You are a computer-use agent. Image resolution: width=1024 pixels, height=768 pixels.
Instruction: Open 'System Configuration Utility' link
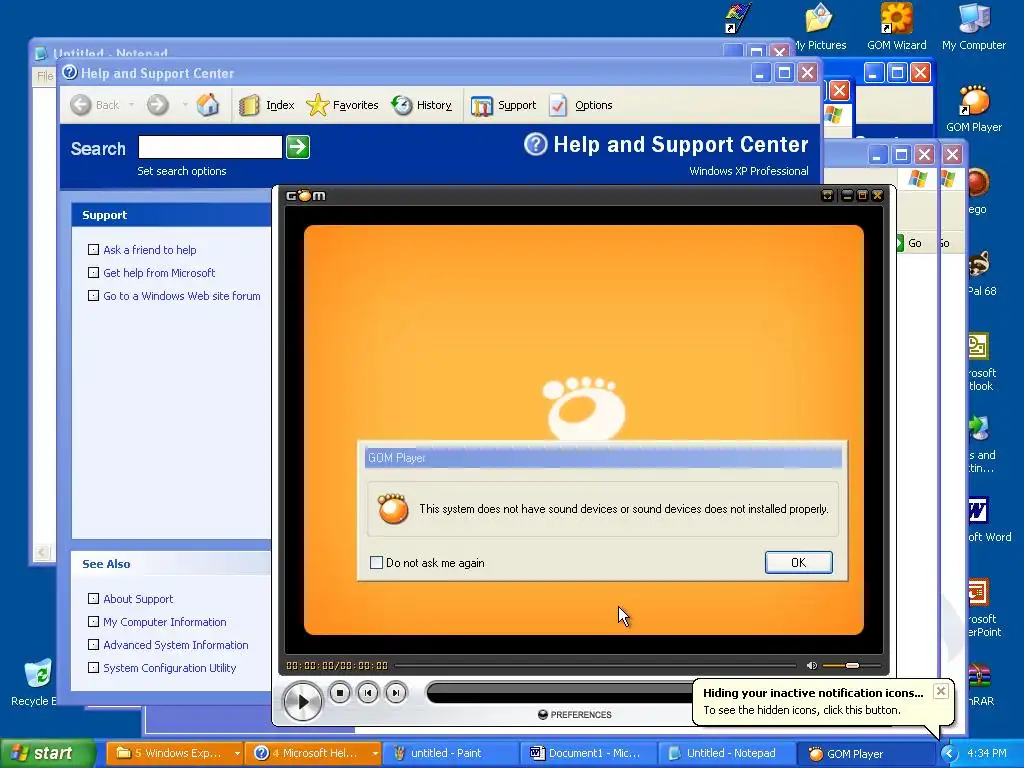click(169, 667)
